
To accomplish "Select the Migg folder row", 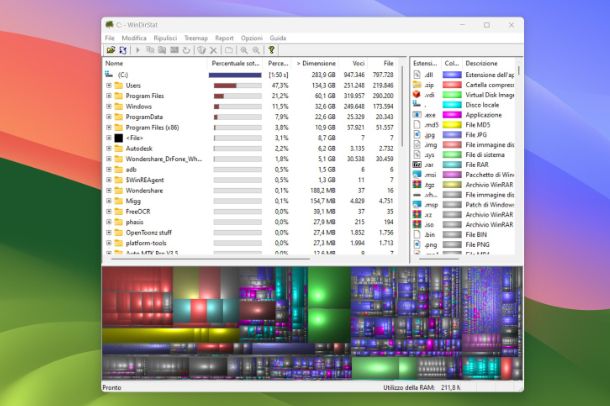I will coord(251,201).
